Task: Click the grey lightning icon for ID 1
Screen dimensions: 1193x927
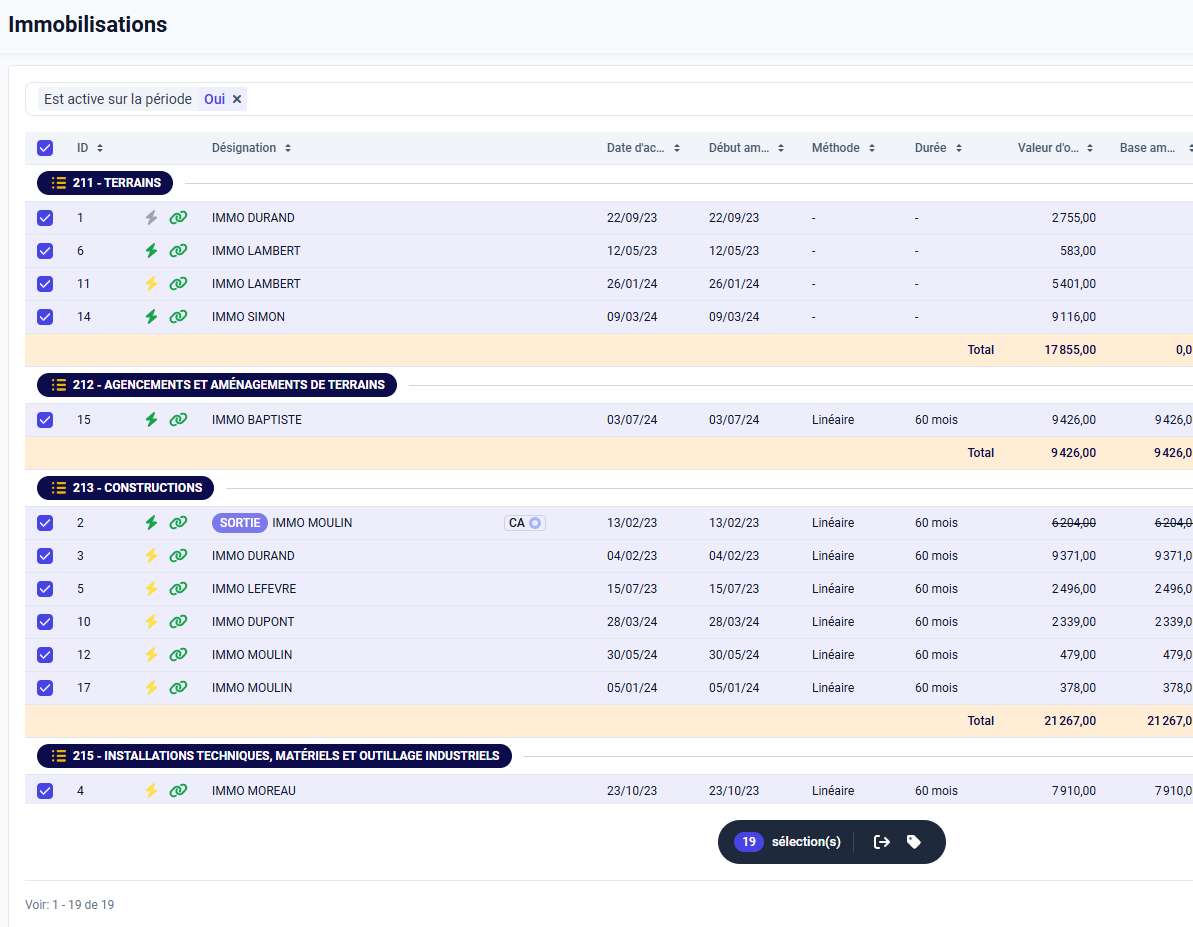Action: point(151,218)
